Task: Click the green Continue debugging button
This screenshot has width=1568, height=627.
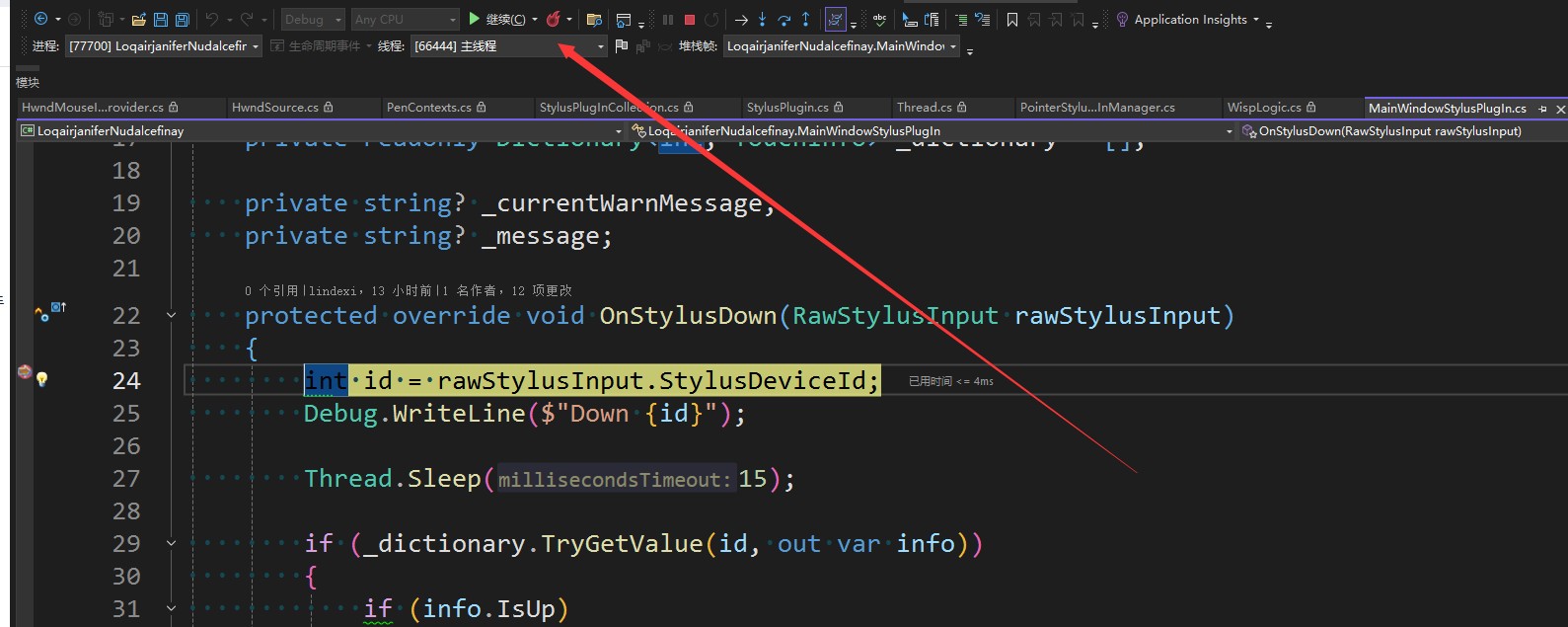Action: pos(475,19)
